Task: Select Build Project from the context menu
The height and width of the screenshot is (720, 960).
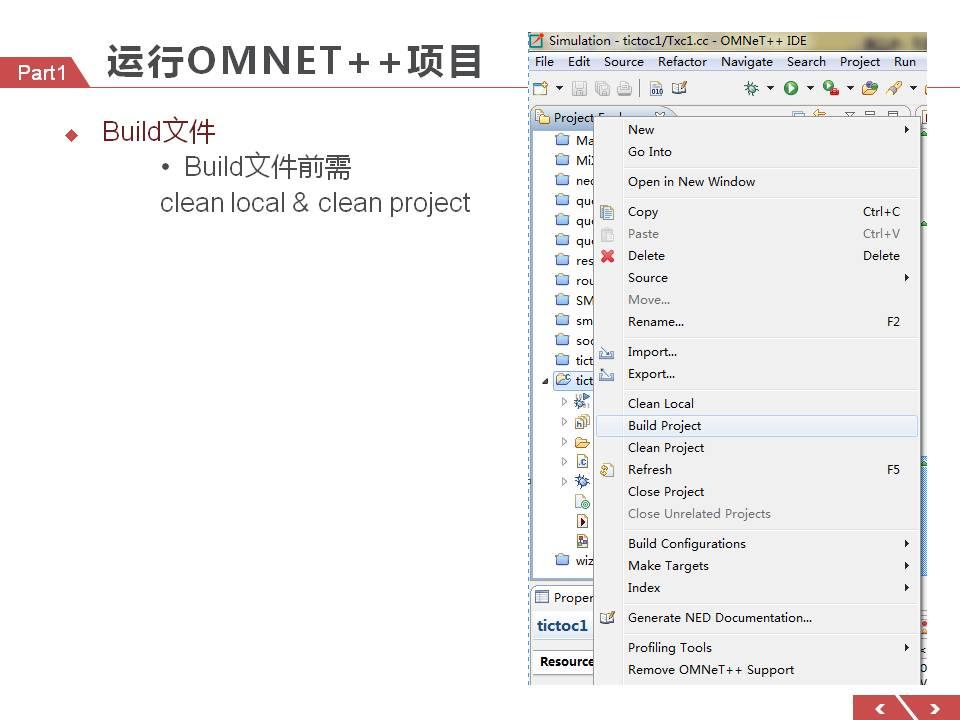Action: point(666,425)
